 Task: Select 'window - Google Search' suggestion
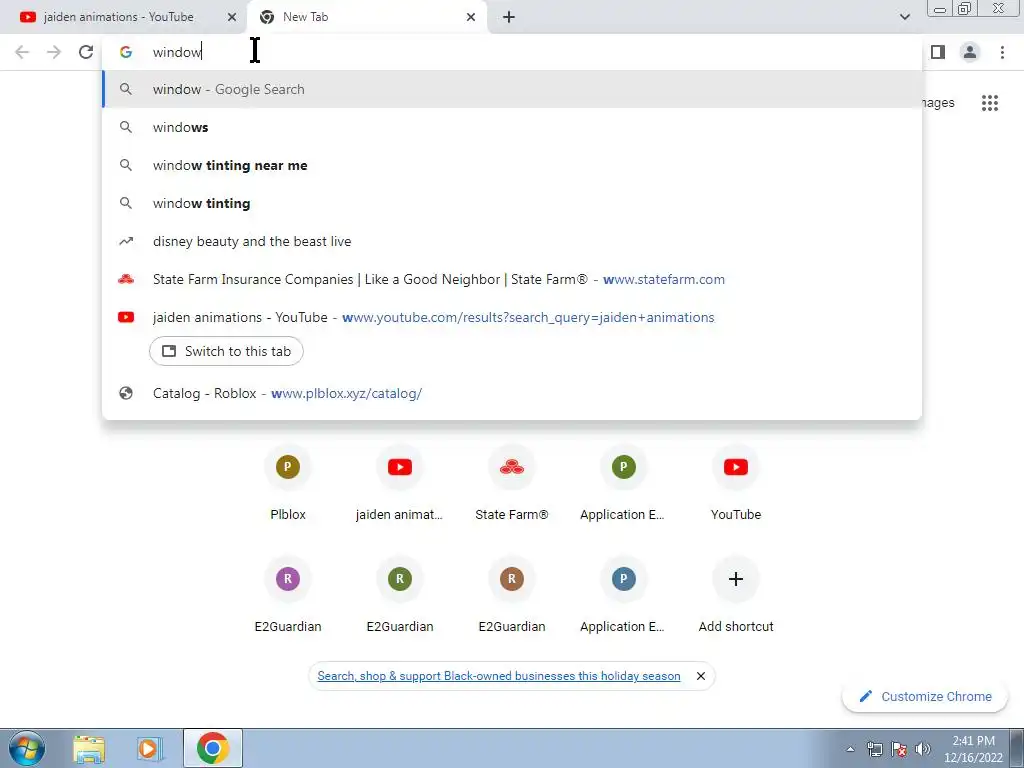pos(512,89)
